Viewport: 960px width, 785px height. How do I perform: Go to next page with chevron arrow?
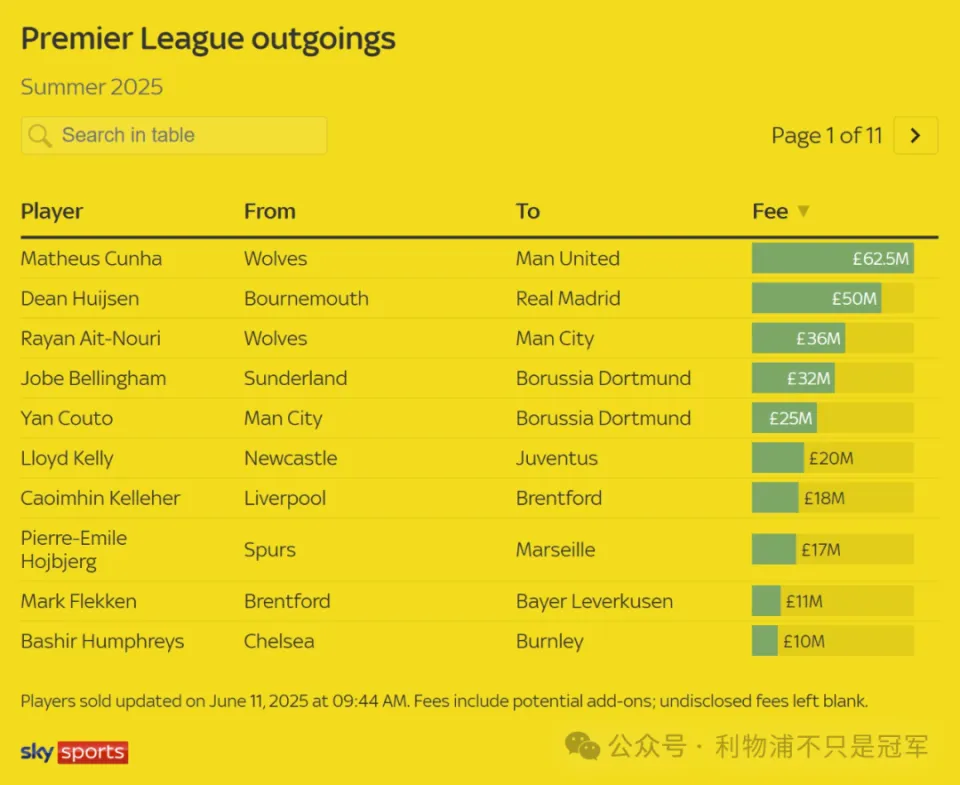[x=915, y=135]
